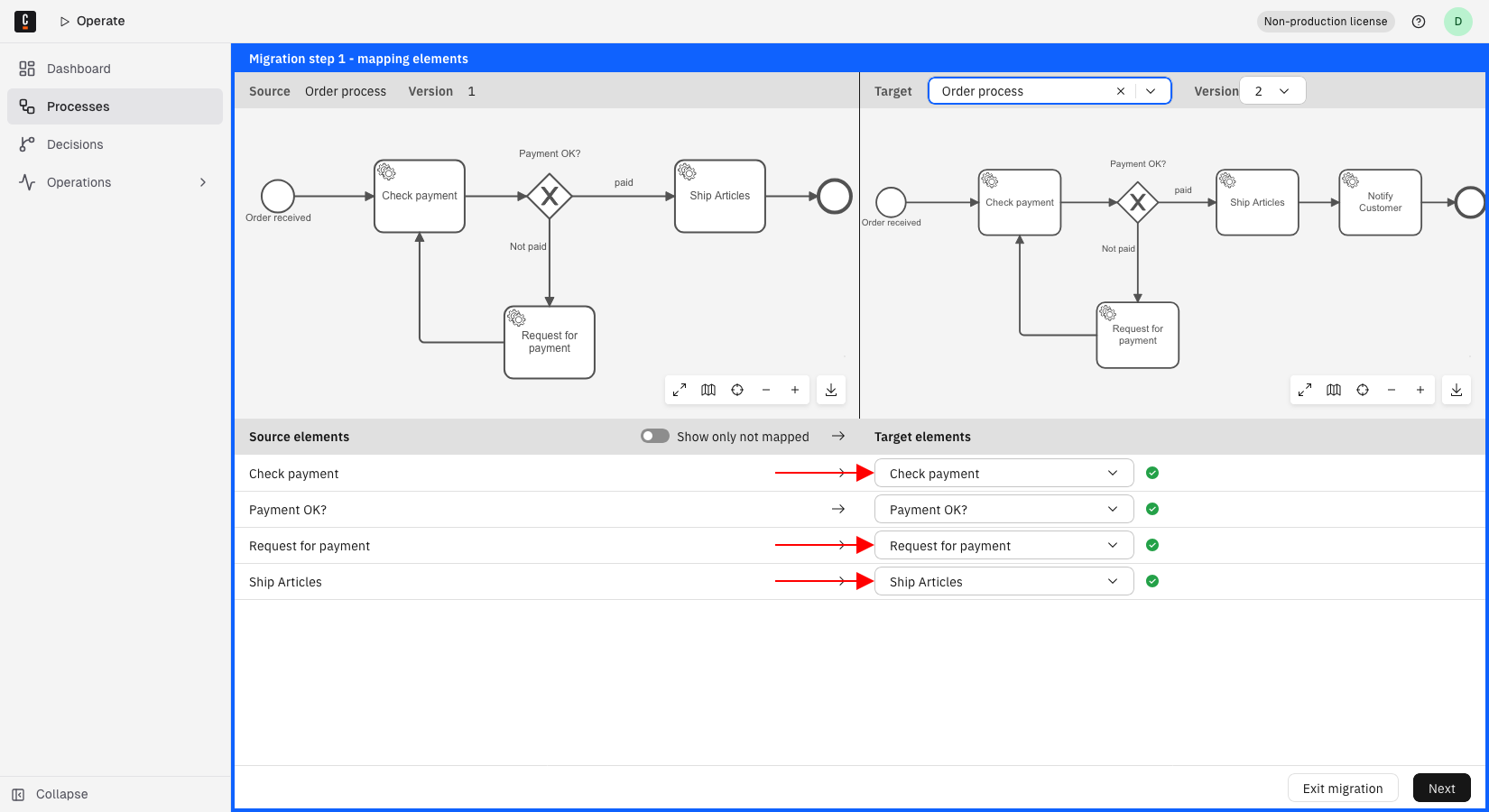This screenshot has width=1489, height=812.
Task: Zoom out the source diagram
Action: (766, 390)
